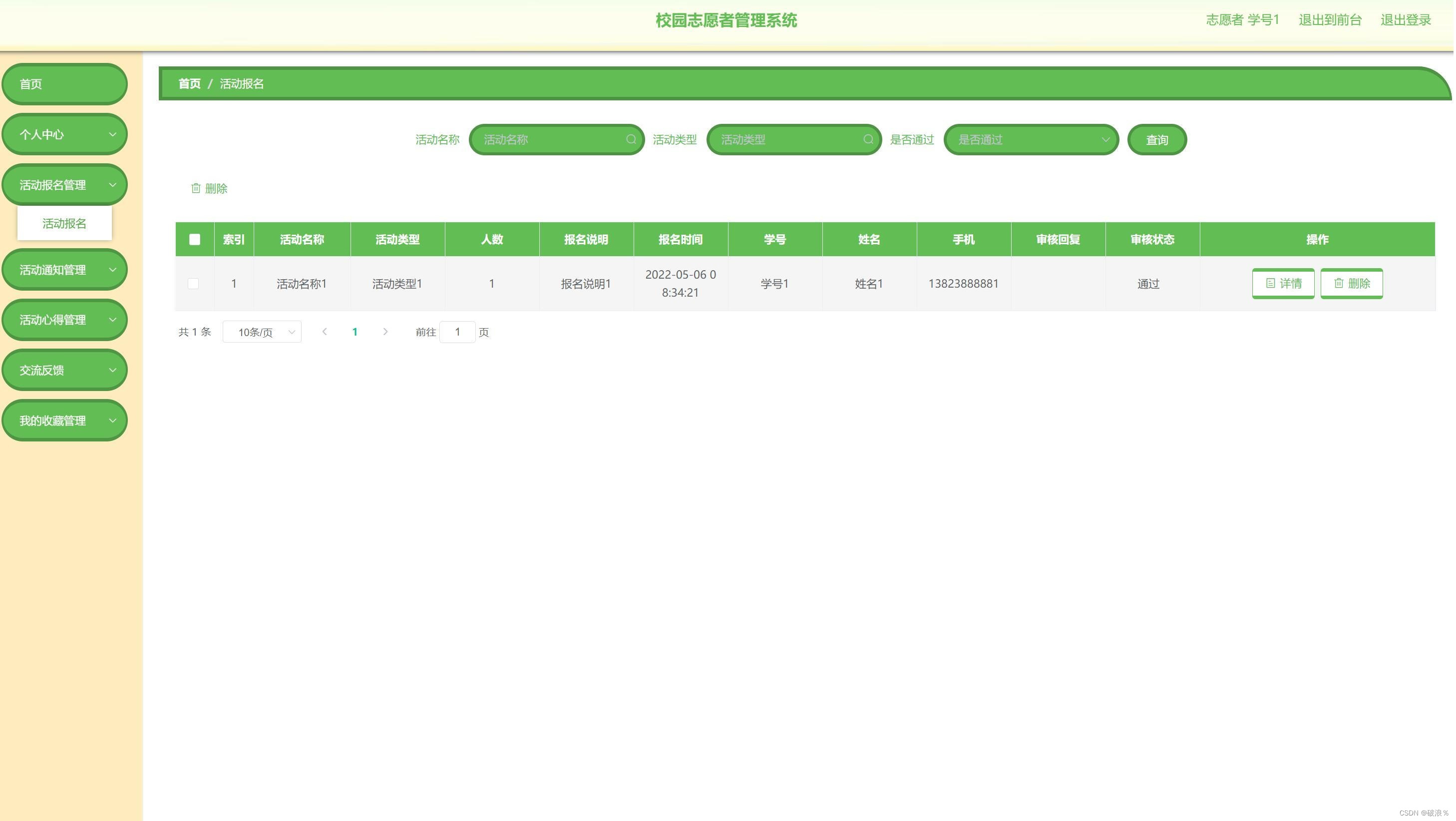The width and height of the screenshot is (1456, 821).
Task: Delete the 活动名称1 registration row
Action: coord(1352,283)
